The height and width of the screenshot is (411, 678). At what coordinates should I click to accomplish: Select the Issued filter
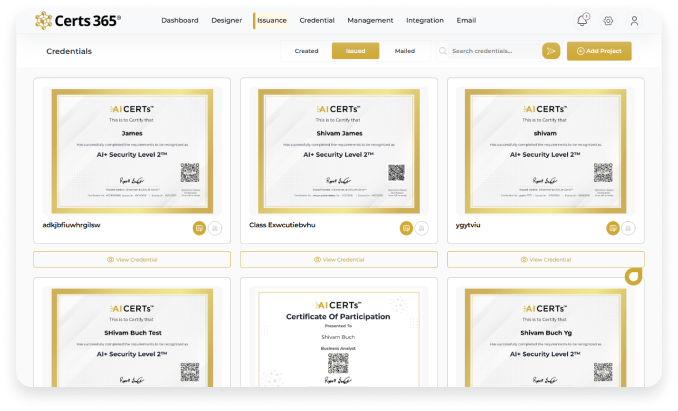tap(355, 51)
